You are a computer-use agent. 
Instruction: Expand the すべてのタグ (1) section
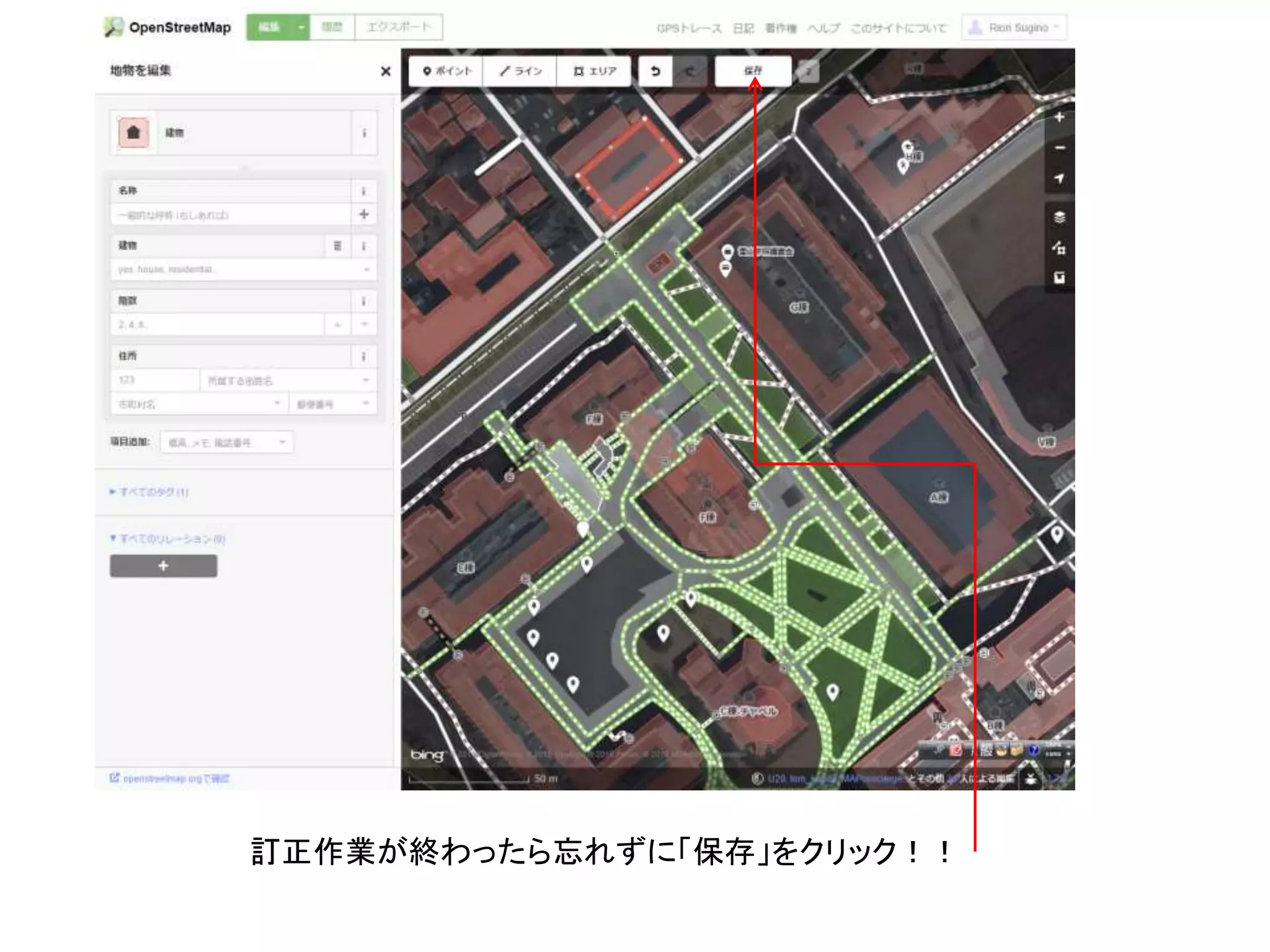[x=149, y=492]
